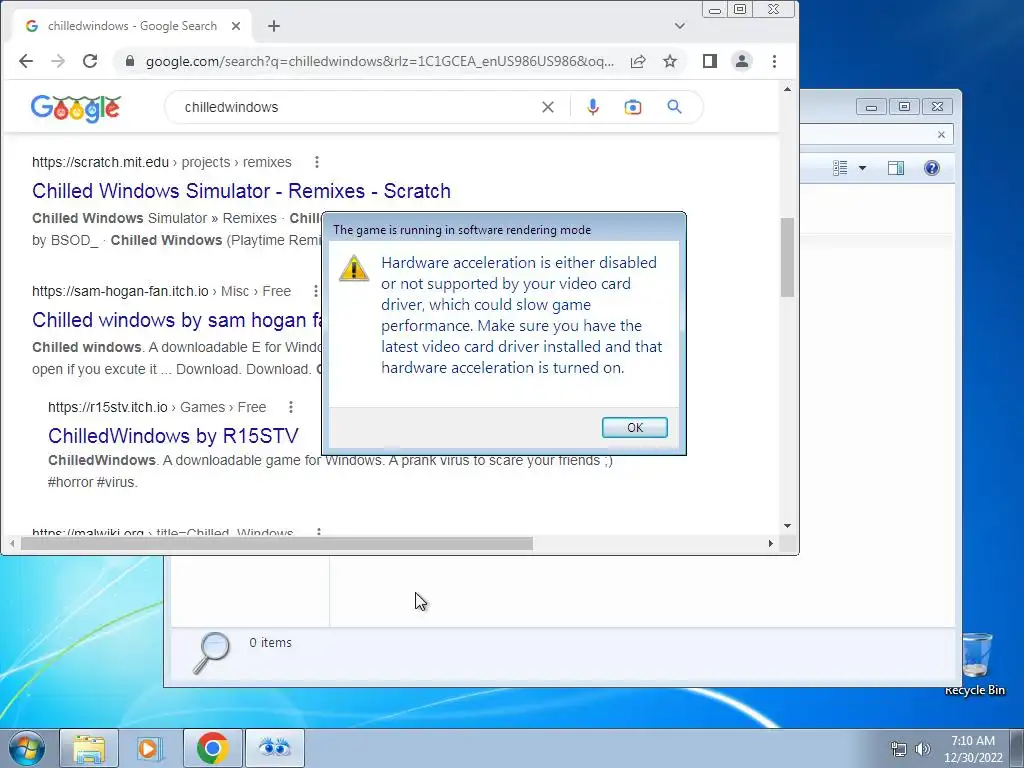Search by image with camera icon
Screen dimensions: 1024x768
coord(633,107)
